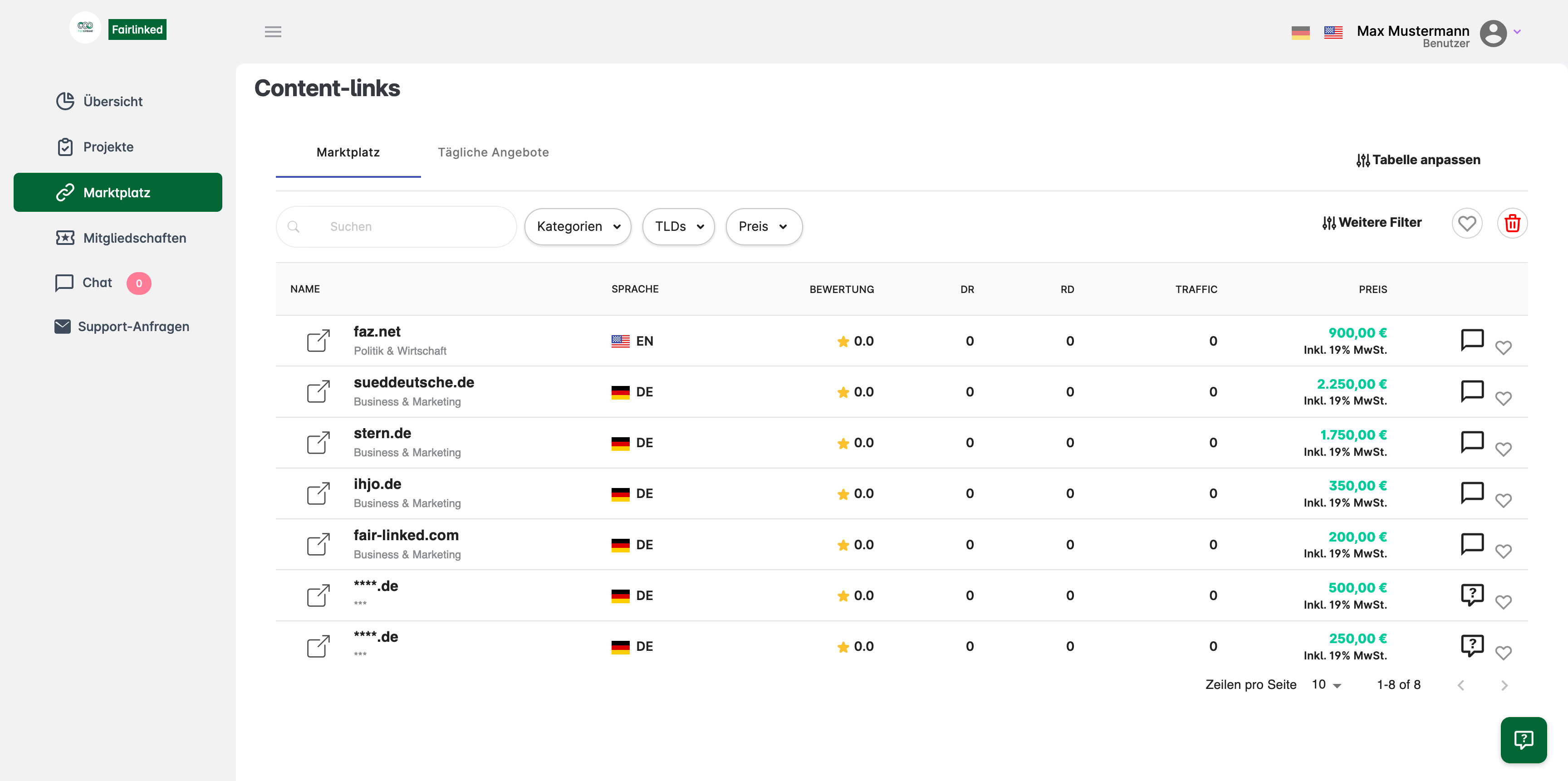Sort by BEWERTUNG column header
This screenshot has height=781, width=1568.
pyautogui.click(x=841, y=289)
